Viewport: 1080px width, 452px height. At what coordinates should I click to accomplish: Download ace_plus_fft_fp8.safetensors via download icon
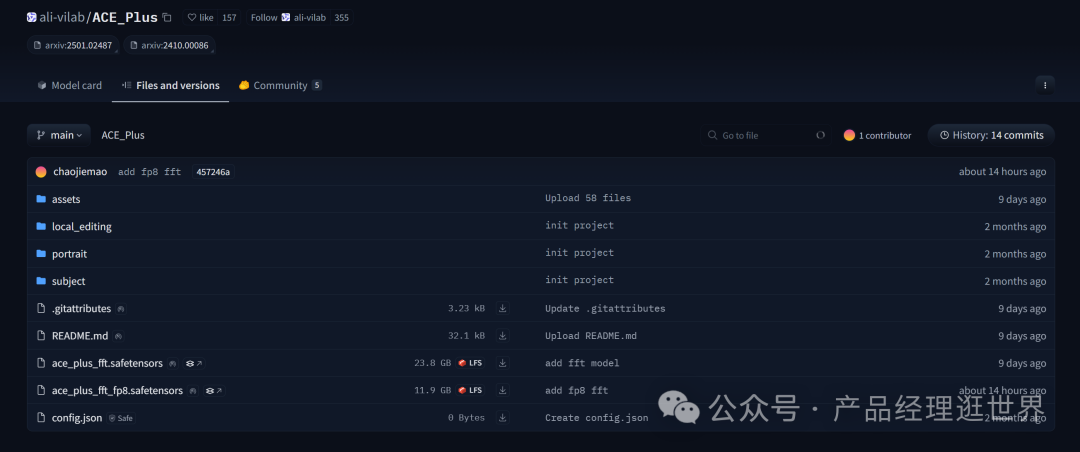tap(502, 390)
